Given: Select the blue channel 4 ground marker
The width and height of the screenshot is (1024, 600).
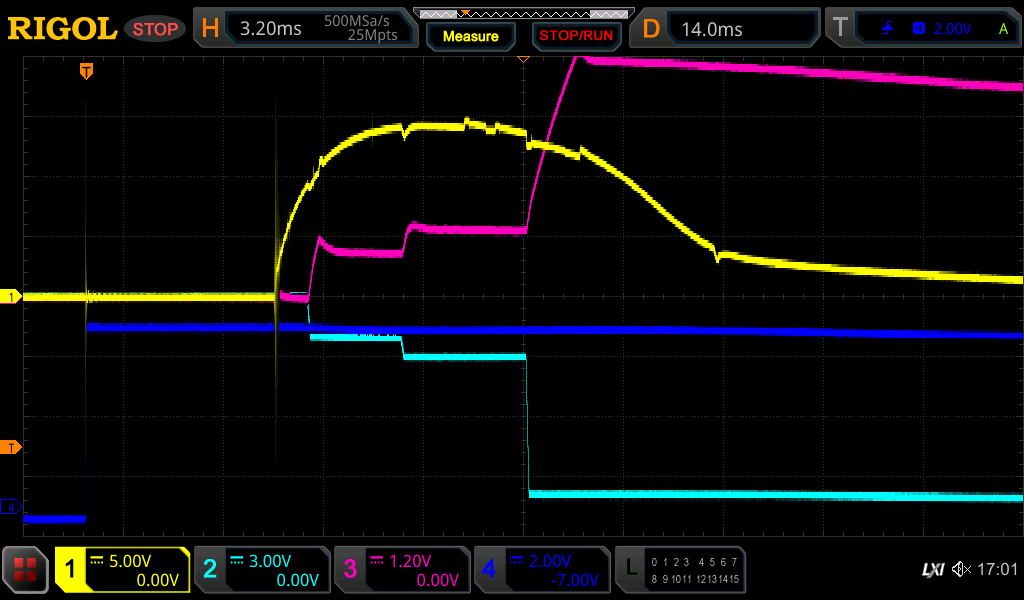Looking at the screenshot, I should click(x=12, y=508).
